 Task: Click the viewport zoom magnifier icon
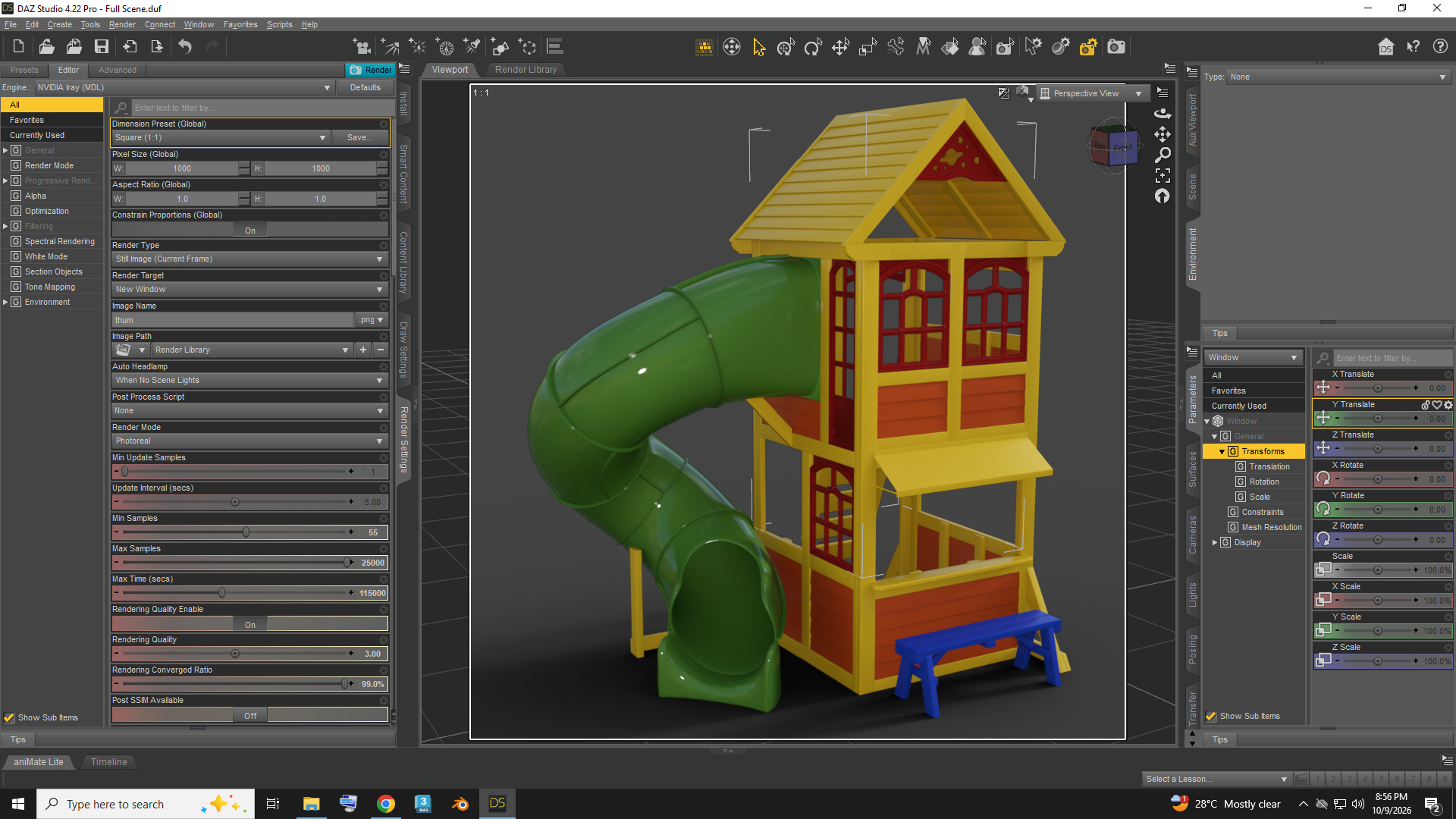tap(1163, 155)
